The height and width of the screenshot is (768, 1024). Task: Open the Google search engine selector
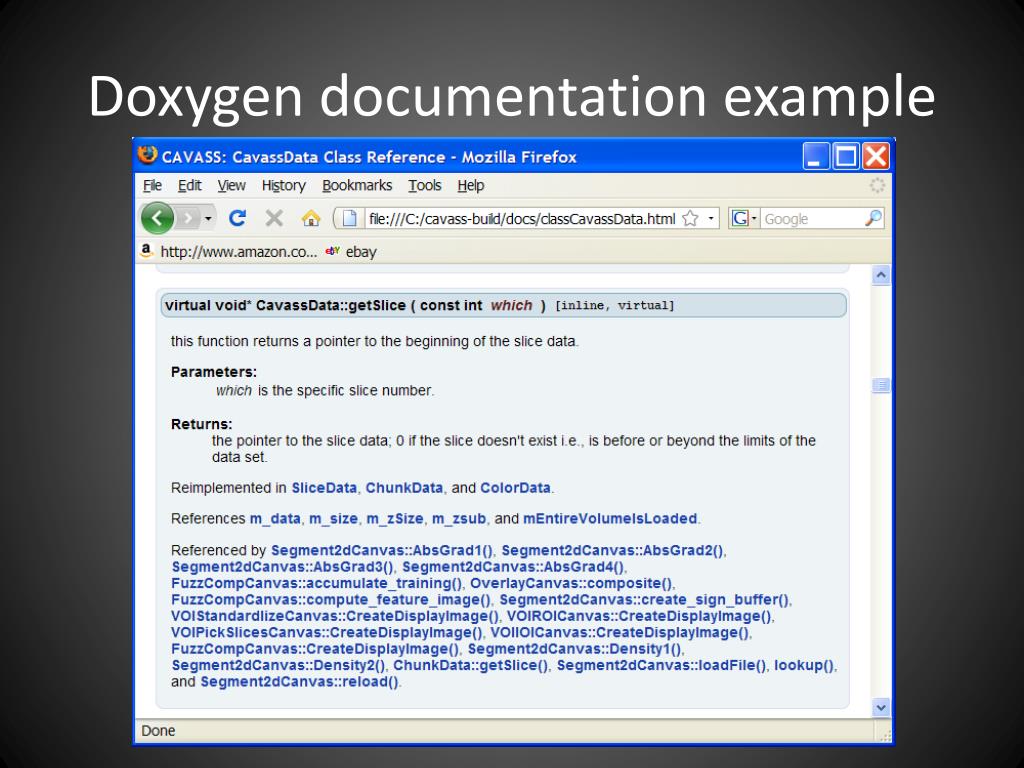coord(744,218)
